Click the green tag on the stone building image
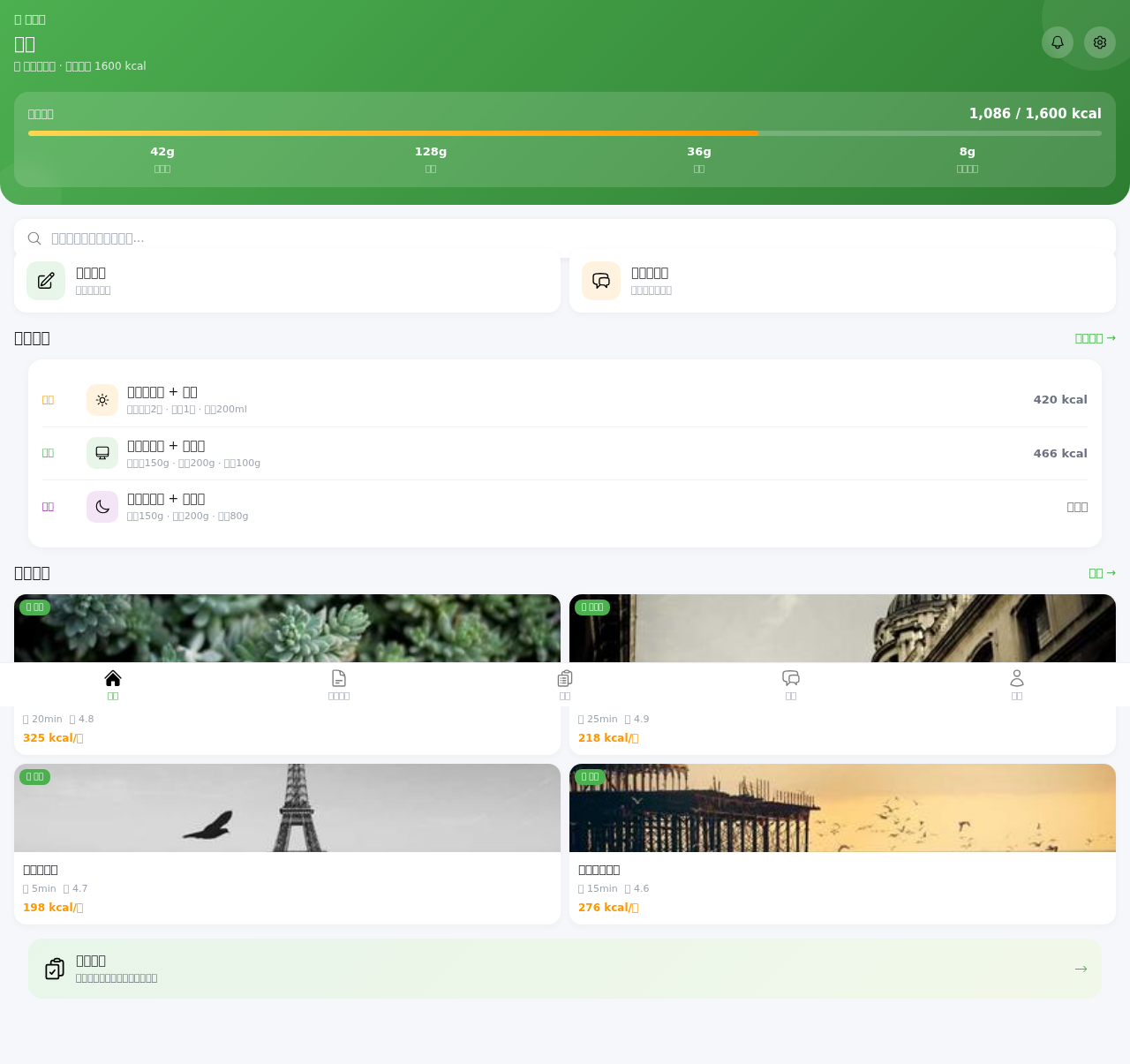 [592, 607]
